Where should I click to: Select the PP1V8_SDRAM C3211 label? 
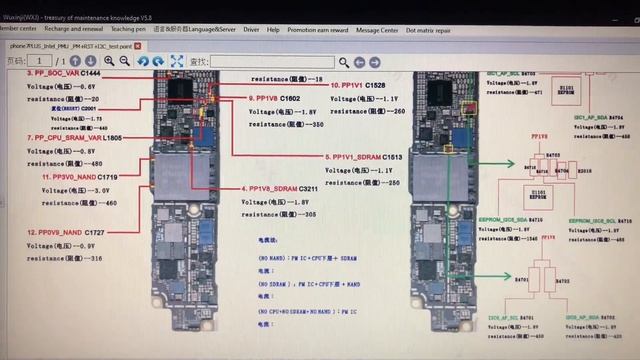[279, 189]
